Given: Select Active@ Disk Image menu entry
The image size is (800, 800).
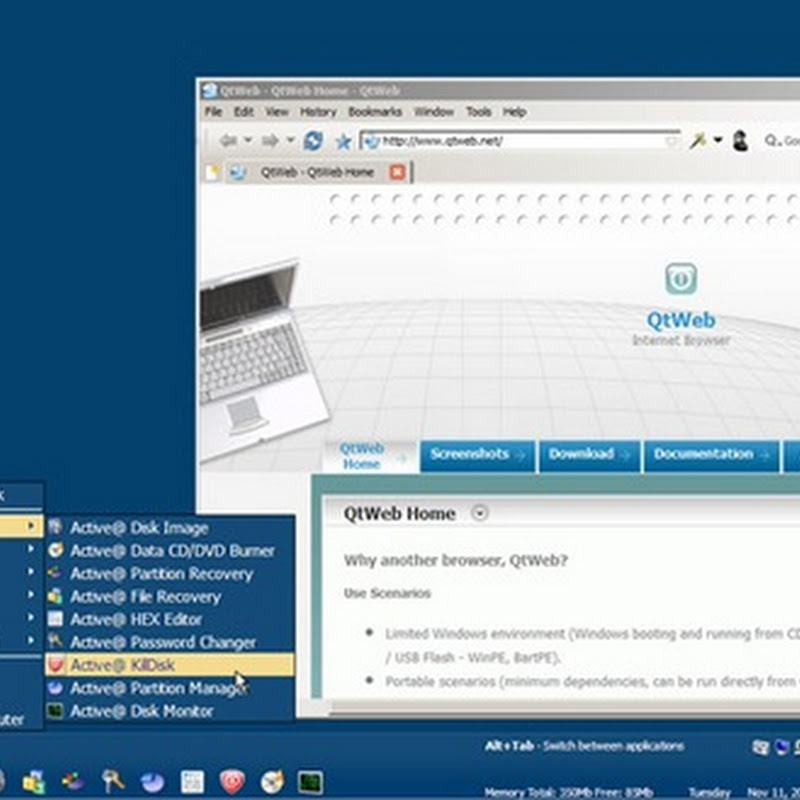Looking at the screenshot, I should pyautogui.click(x=170, y=528).
